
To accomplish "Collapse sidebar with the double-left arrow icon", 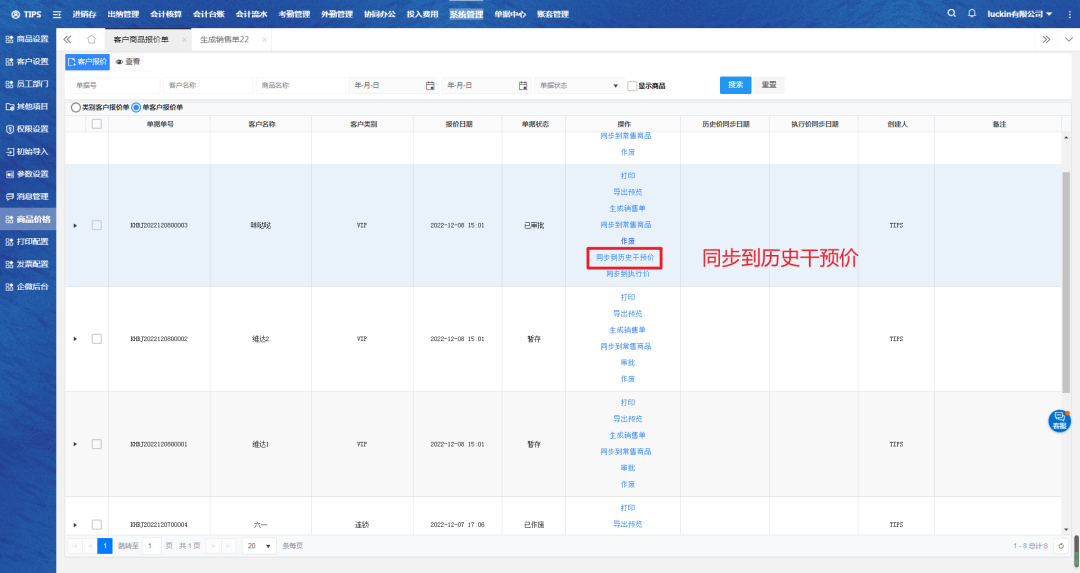I will (67, 39).
